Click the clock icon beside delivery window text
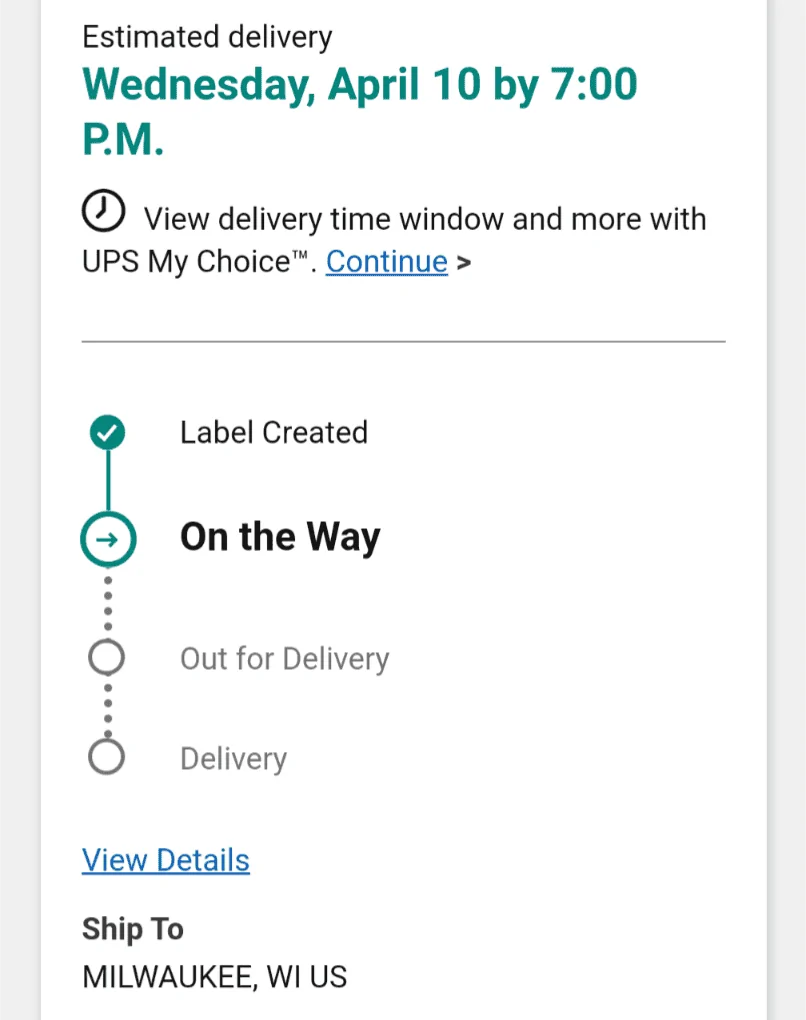Viewport: 806px width, 1020px height. (x=103, y=211)
